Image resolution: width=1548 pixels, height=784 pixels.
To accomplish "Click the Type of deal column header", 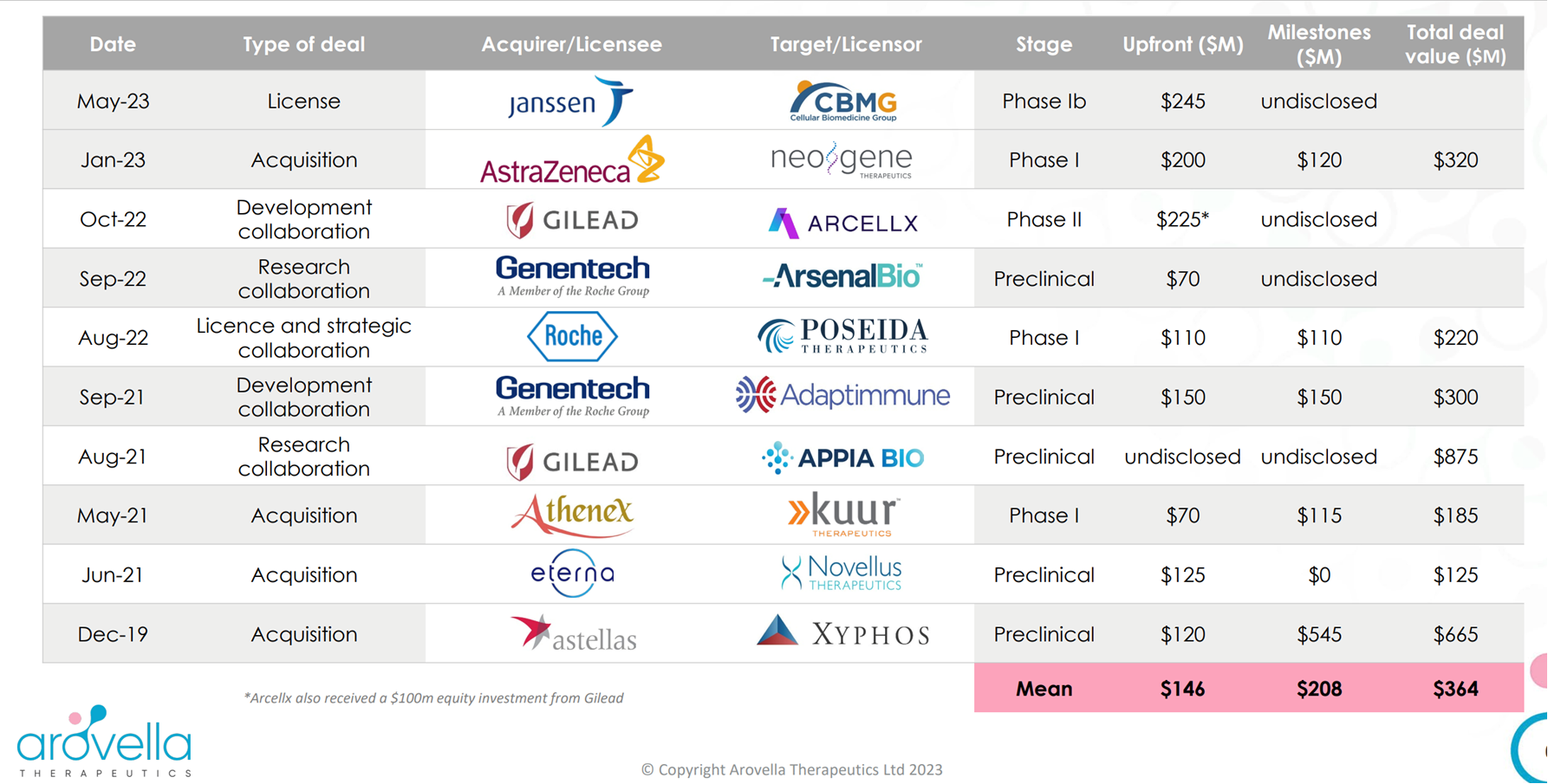I will click(303, 44).
